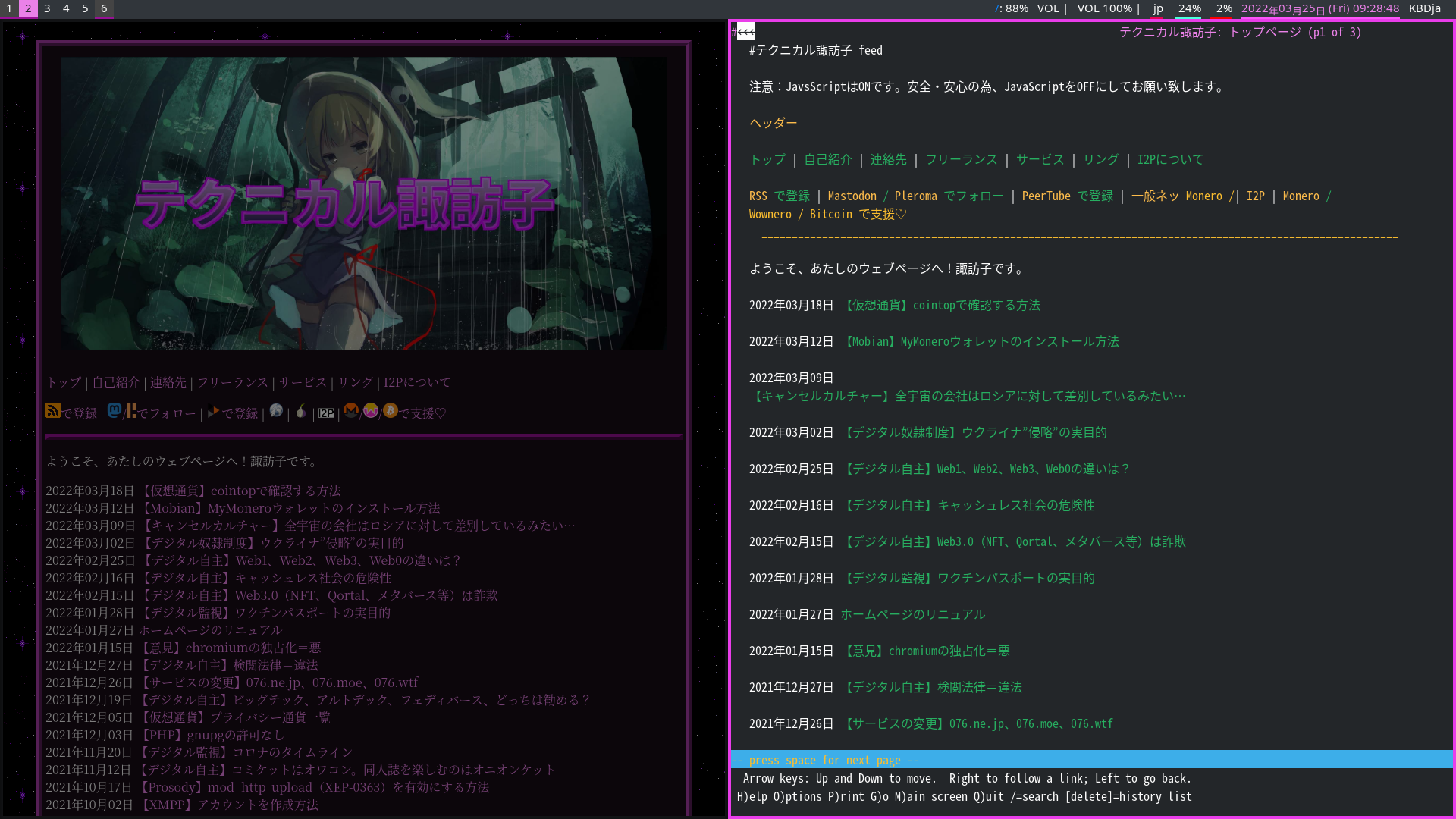Click the Pleroma icon next to Mastodon
The height and width of the screenshot is (819, 1456).
coord(131,411)
